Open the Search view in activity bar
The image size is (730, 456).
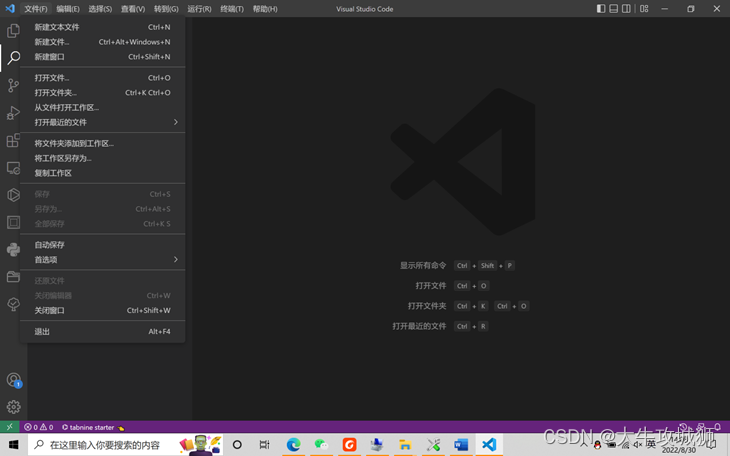(x=13, y=58)
